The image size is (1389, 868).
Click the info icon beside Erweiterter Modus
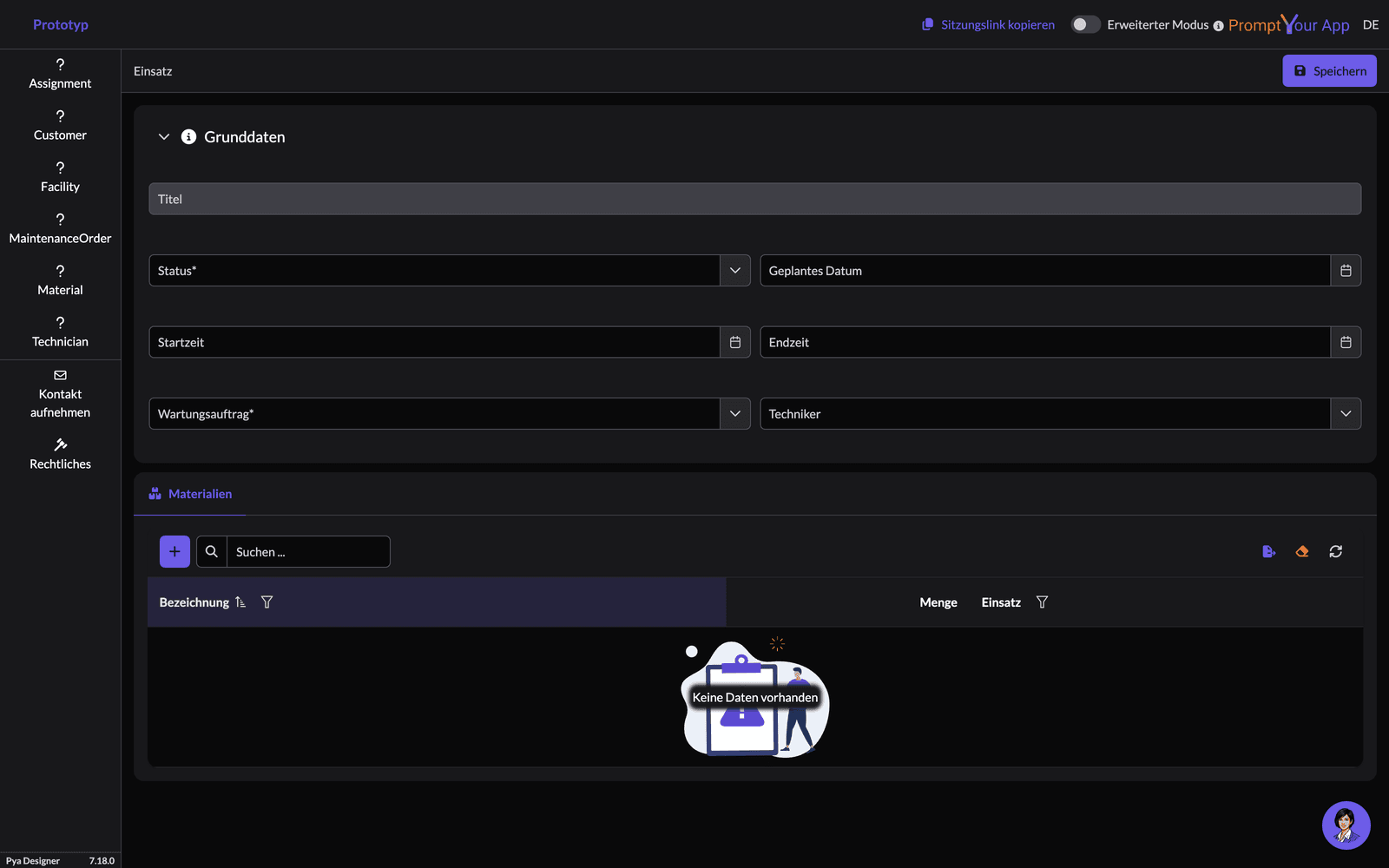(x=1218, y=26)
